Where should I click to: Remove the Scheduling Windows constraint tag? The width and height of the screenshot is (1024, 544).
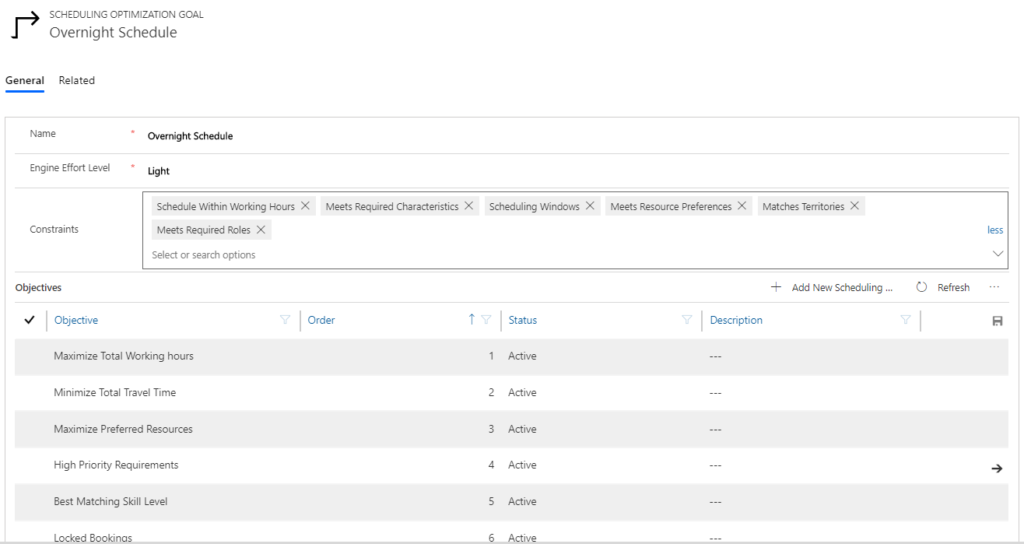[x=590, y=207]
